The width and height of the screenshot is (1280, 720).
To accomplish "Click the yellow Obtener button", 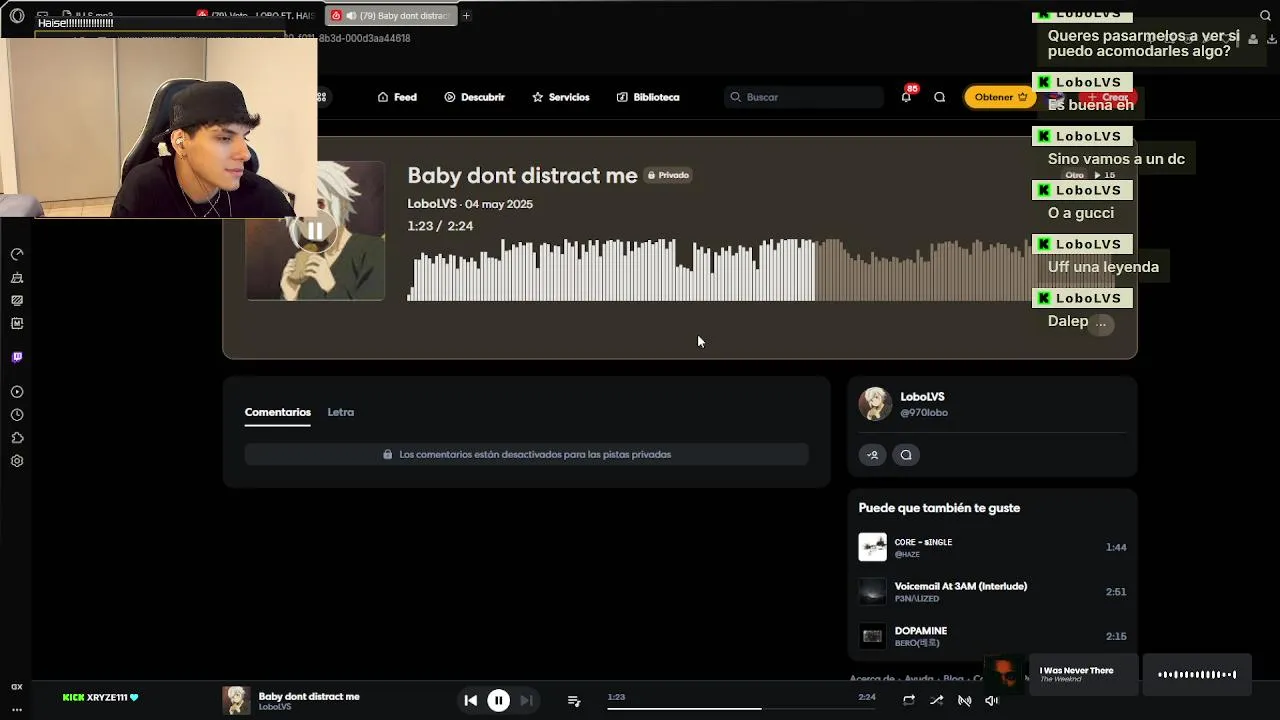I will [1000, 97].
